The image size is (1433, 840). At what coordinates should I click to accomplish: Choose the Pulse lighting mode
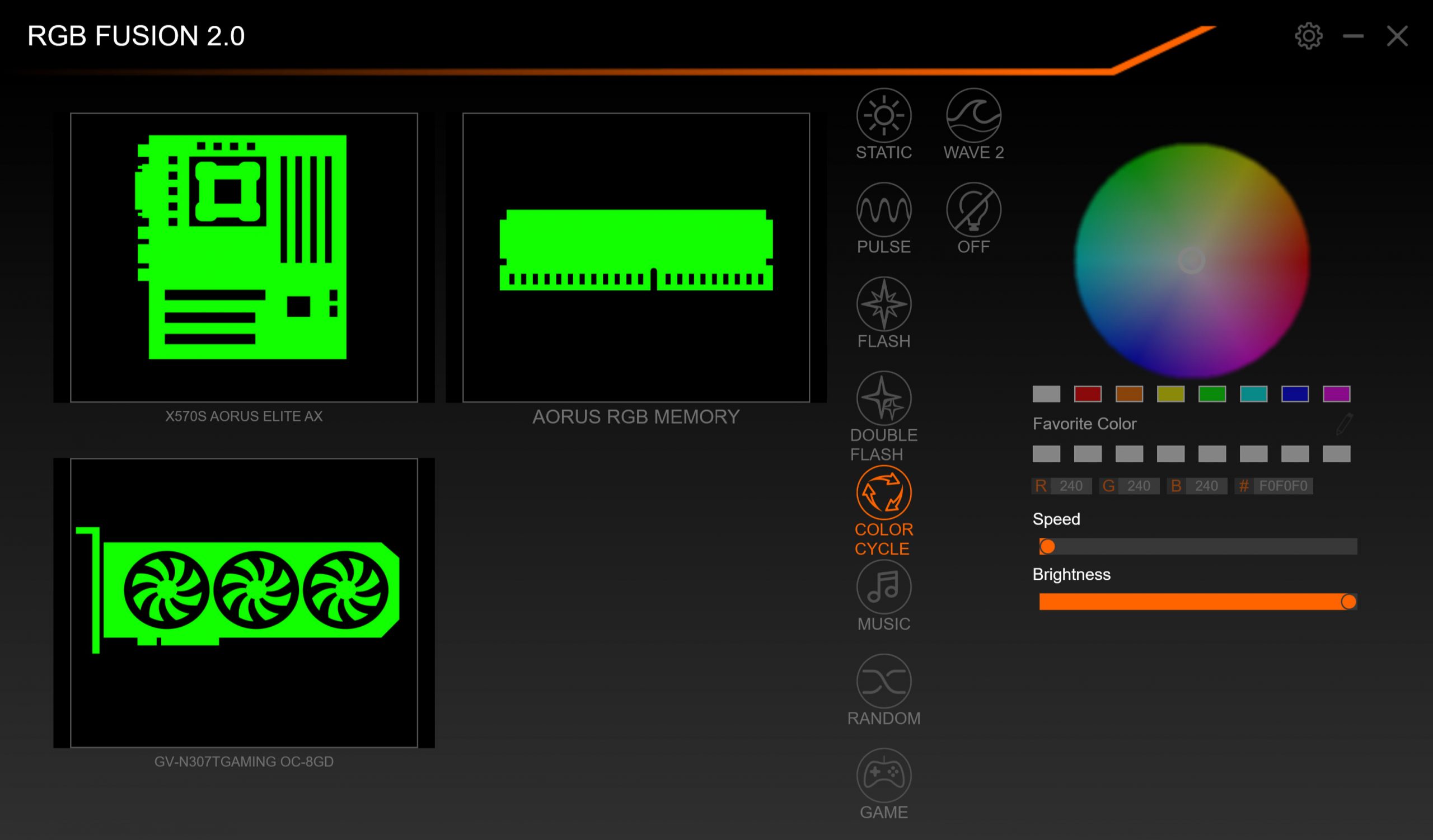point(884,210)
